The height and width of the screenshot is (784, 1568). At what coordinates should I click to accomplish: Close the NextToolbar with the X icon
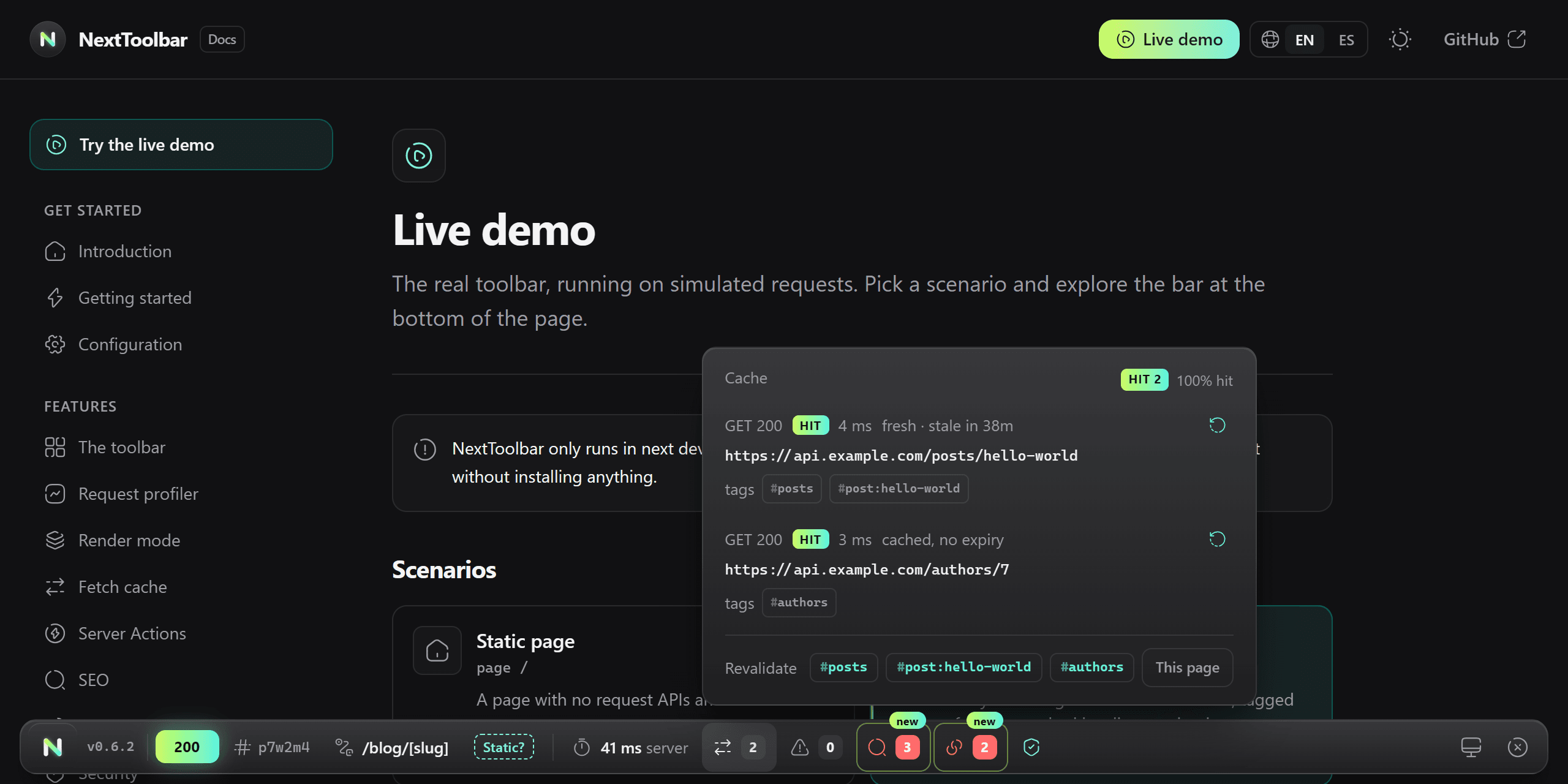click(x=1517, y=747)
